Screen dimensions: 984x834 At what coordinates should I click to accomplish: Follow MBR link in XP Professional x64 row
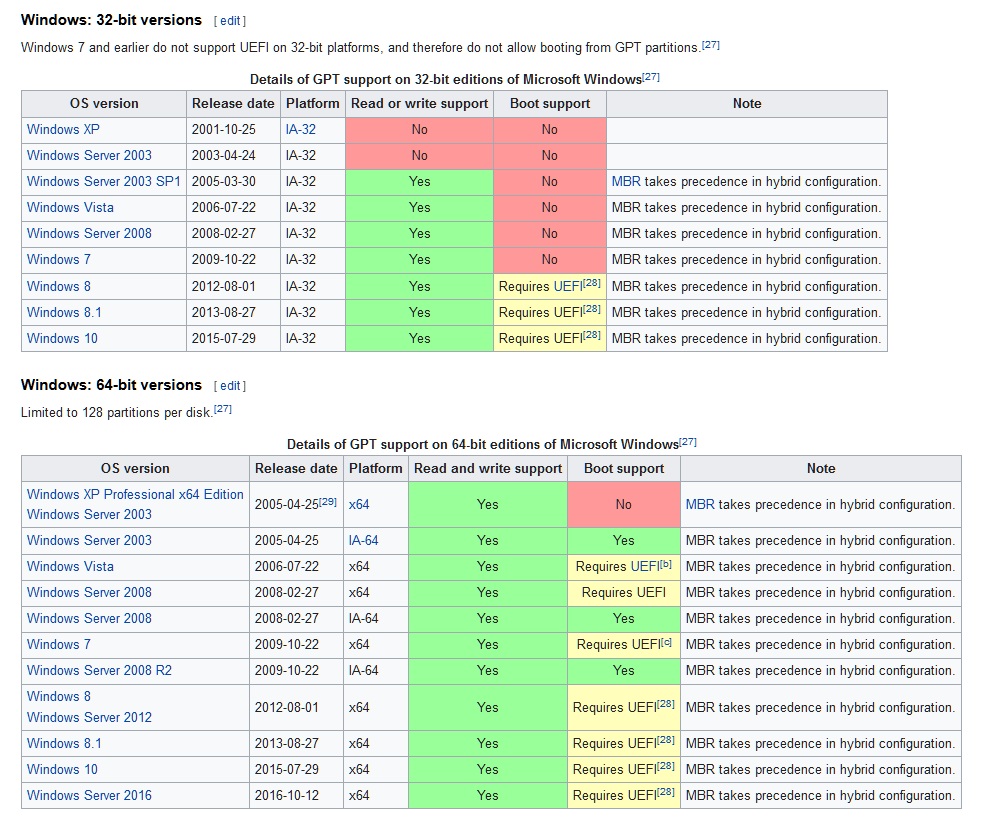(700, 505)
